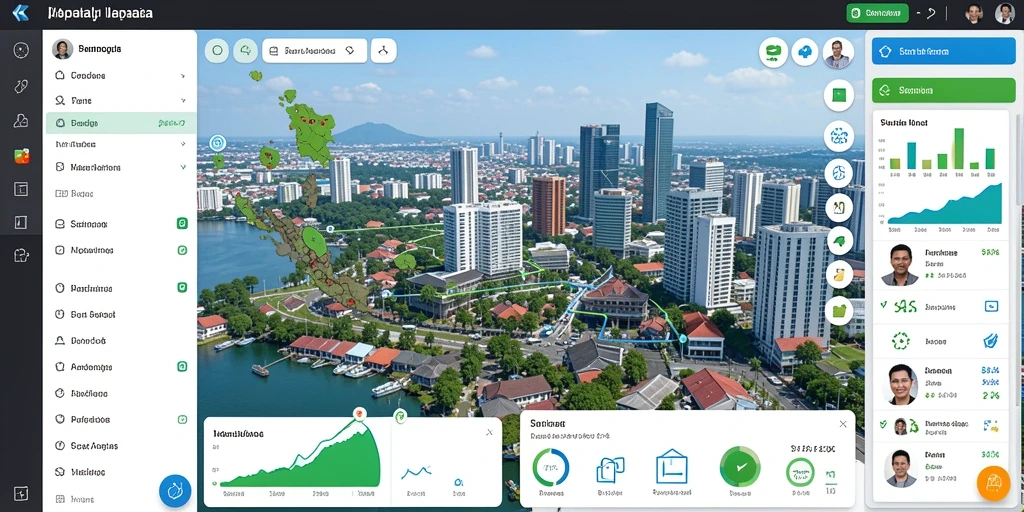Click the blue arrow logo in the header
This screenshot has width=1024, height=512.
pos(20,12)
